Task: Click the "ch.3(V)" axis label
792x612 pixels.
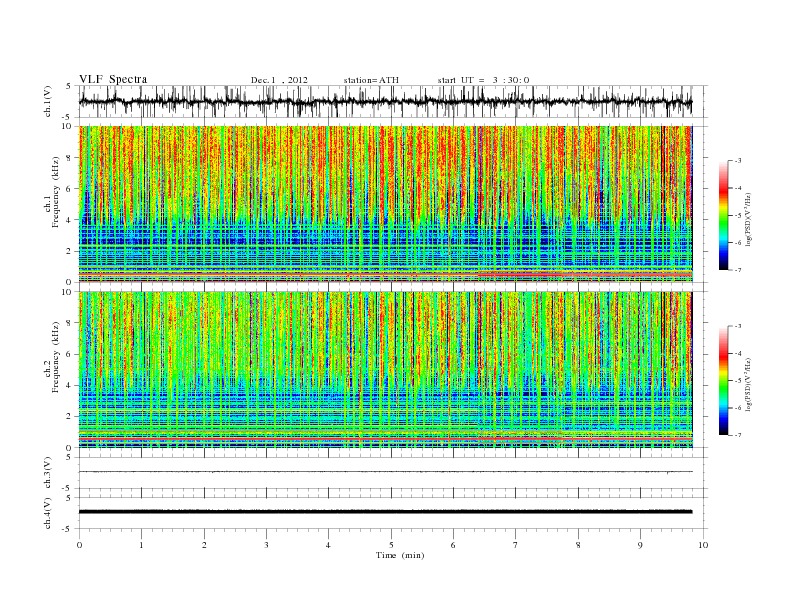Action: (48, 473)
